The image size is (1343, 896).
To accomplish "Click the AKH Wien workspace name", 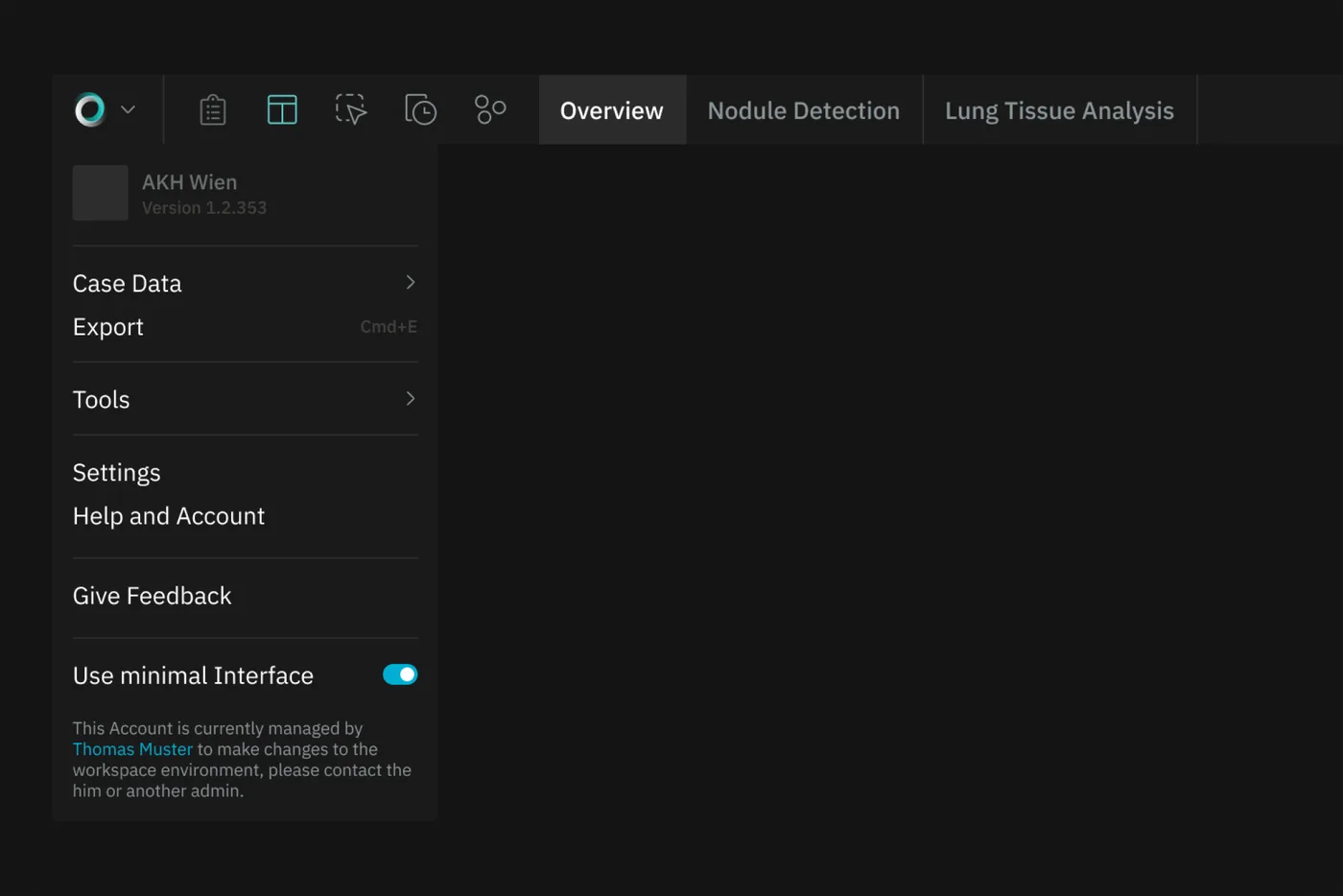I will [189, 182].
